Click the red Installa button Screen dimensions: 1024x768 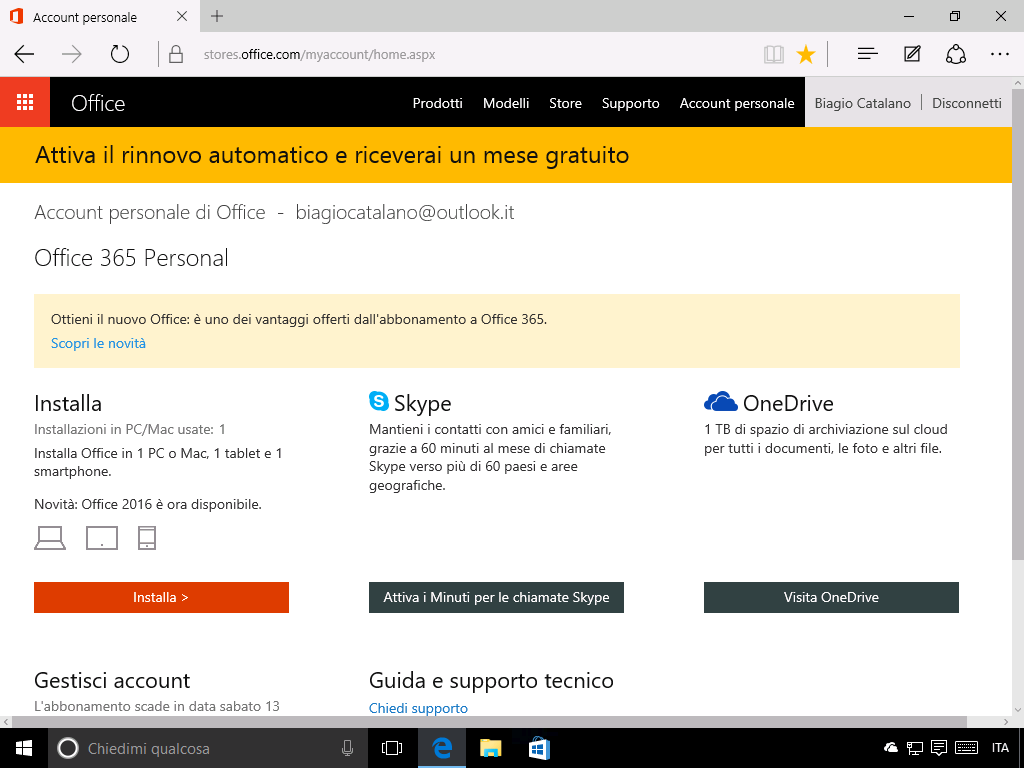[161, 598]
